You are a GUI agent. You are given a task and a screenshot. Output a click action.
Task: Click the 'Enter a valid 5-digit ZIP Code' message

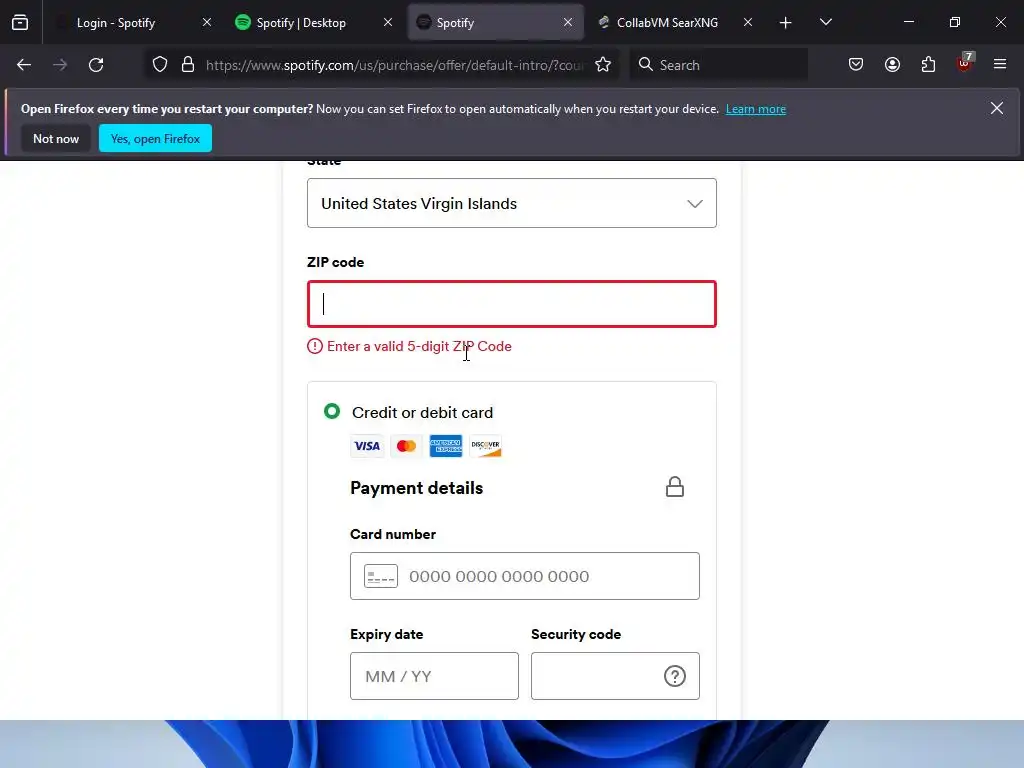pyautogui.click(x=419, y=346)
